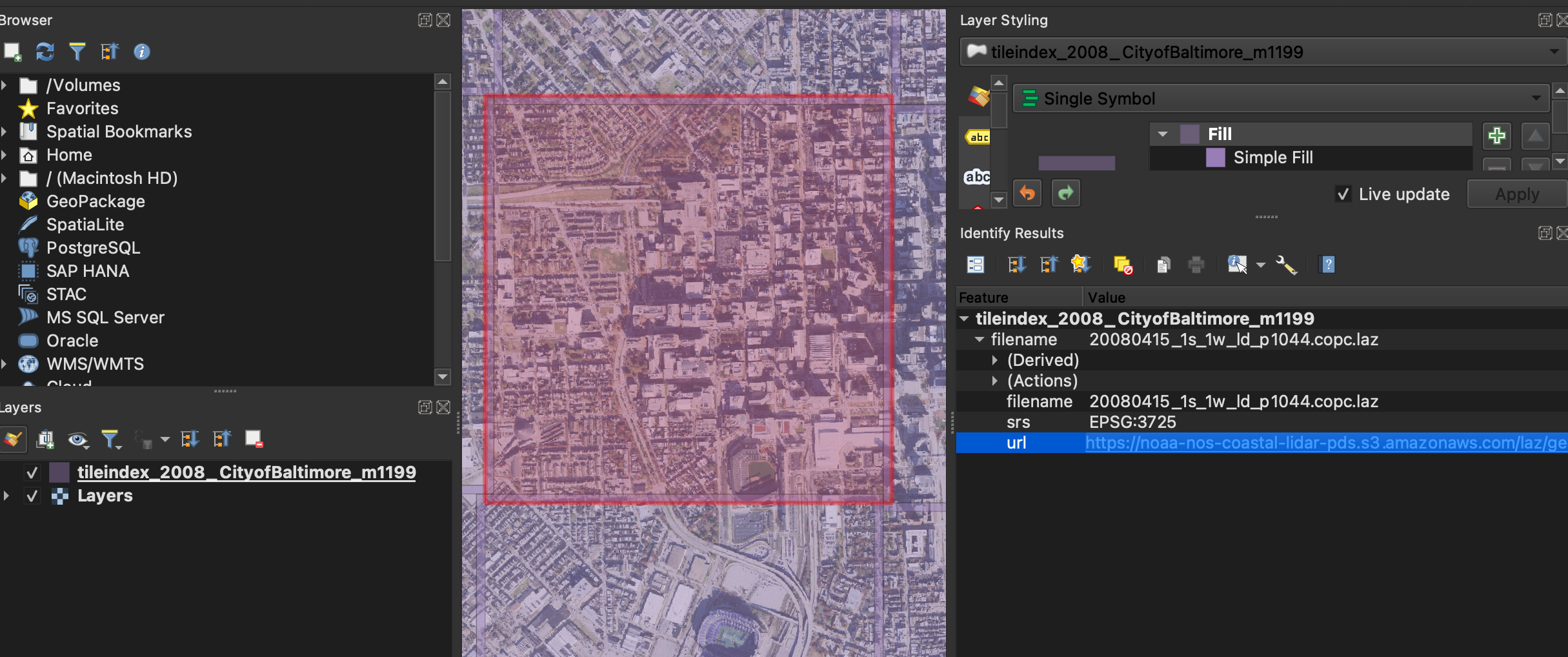This screenshot has width=1568, height=657.
Task: Remove the selected layer from Layers panel
Action: (x=254, y=439)
